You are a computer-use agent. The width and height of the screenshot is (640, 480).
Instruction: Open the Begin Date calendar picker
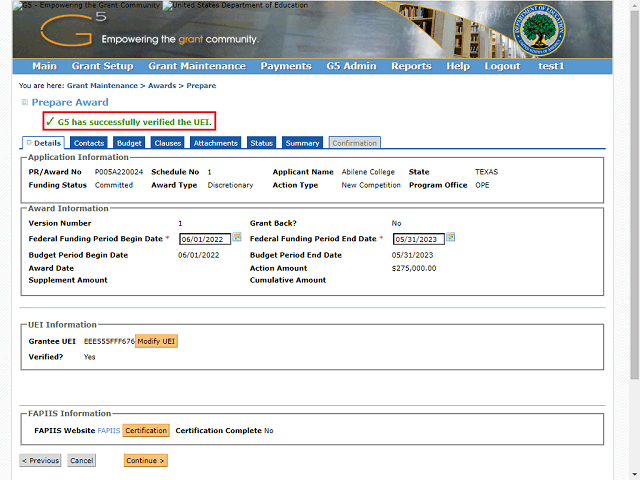pyautogui.click(x=237, y=238)
